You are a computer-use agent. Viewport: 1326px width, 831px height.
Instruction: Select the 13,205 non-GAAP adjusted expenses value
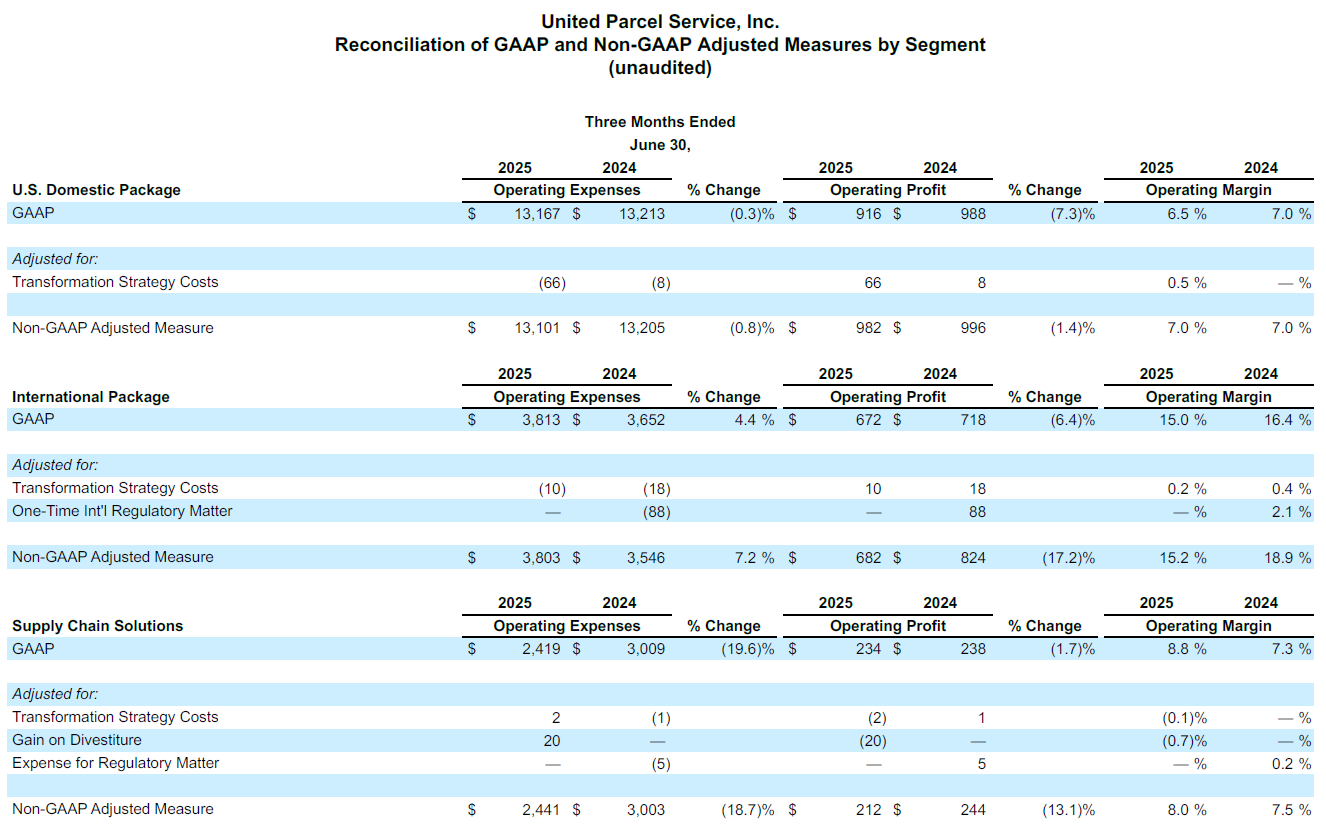[642, 328]
